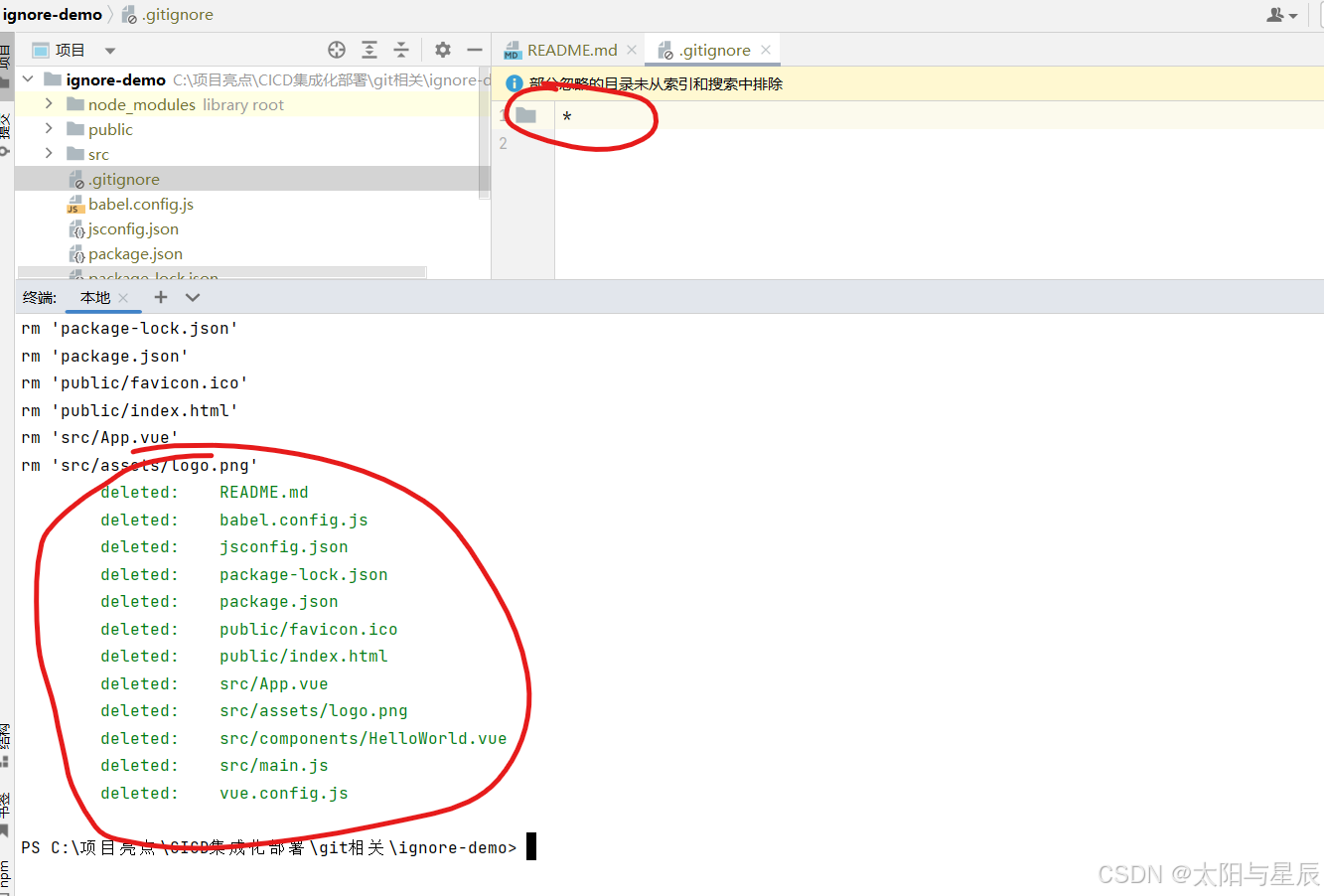The height and width of the screenshot is (896, 1324).
Task: Click the locate/select opened file target icon
Action: click(337, 50)
